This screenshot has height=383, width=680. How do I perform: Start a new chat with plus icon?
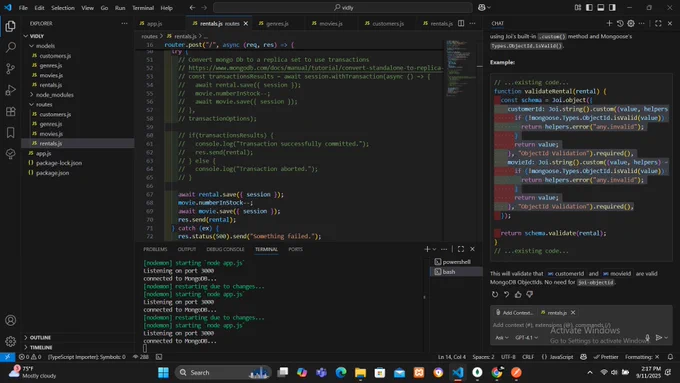pyautogui.click(x=609, y=23)
